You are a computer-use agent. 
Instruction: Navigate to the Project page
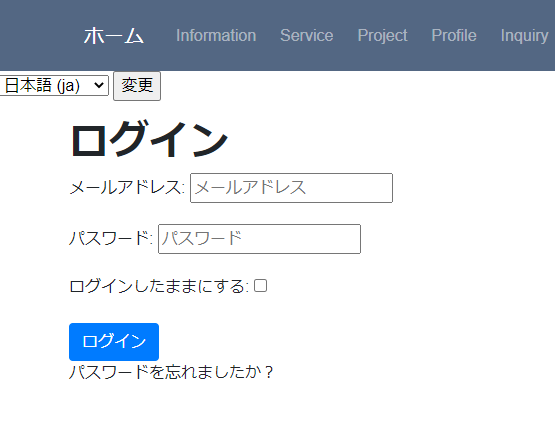point(382,35)
